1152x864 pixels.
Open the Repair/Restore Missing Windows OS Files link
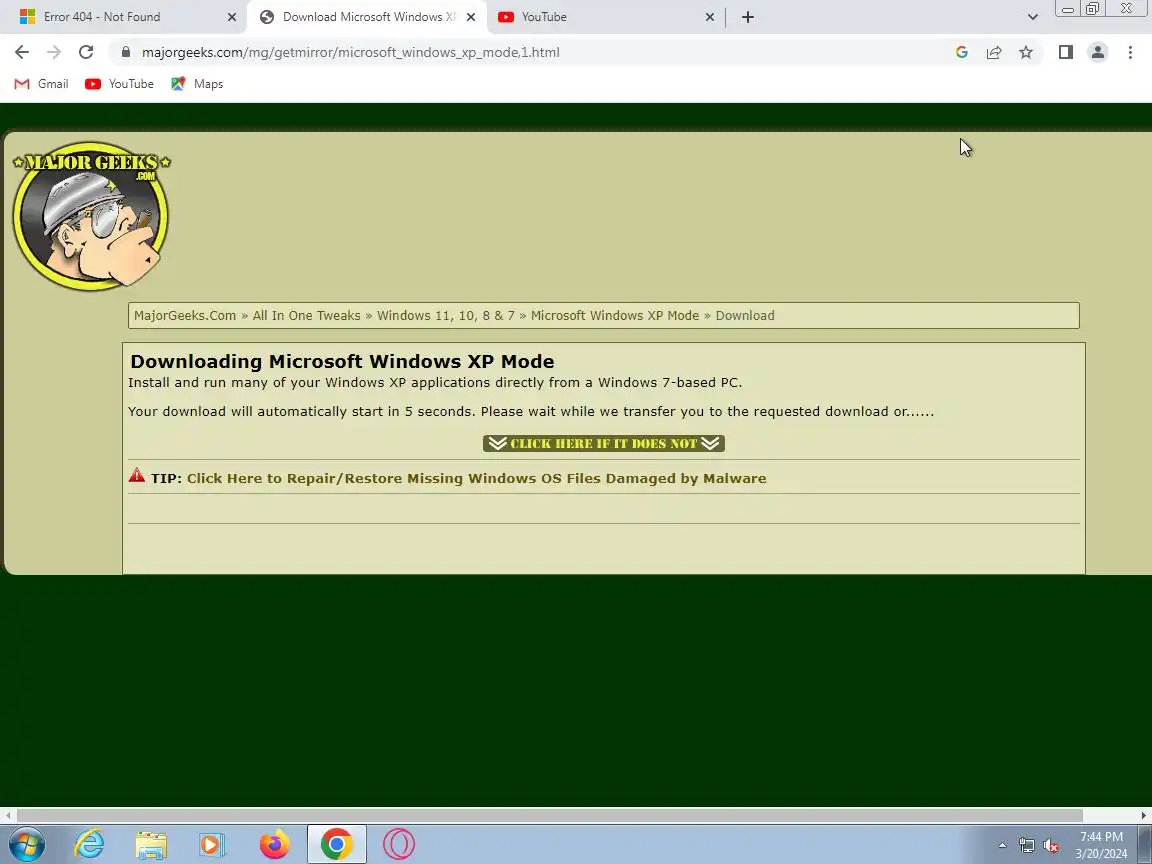click(477, 478)
